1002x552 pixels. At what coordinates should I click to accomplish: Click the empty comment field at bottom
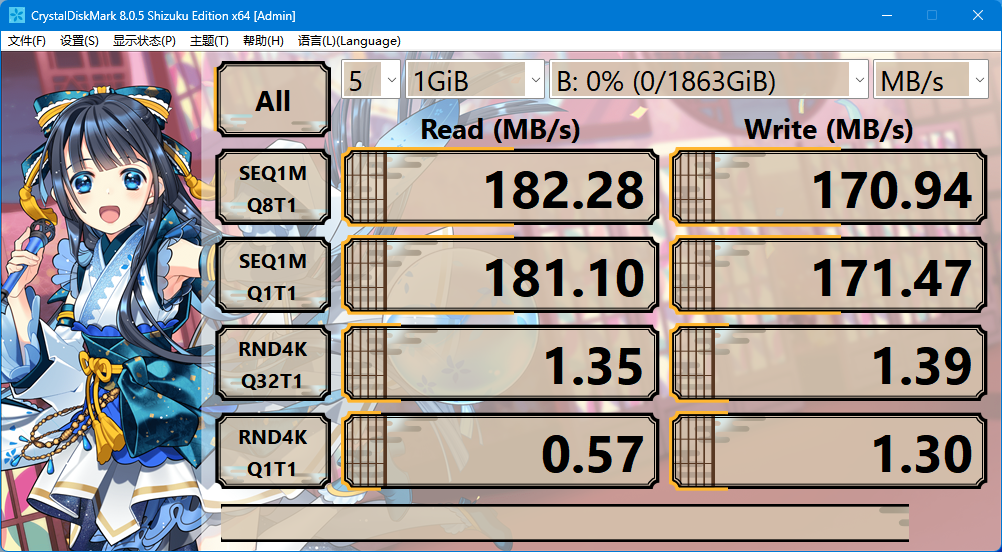coord(565,523)
